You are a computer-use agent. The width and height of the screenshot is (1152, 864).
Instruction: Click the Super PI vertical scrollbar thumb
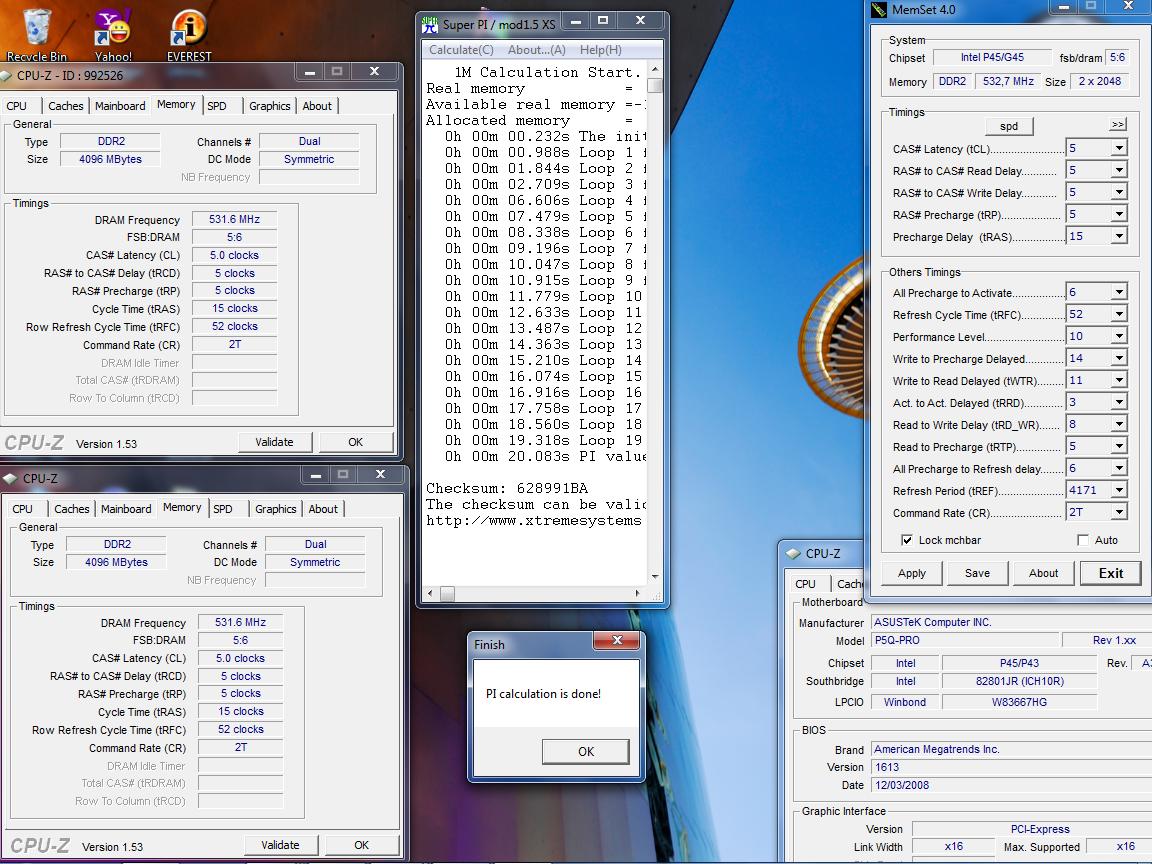coord(655,86)
